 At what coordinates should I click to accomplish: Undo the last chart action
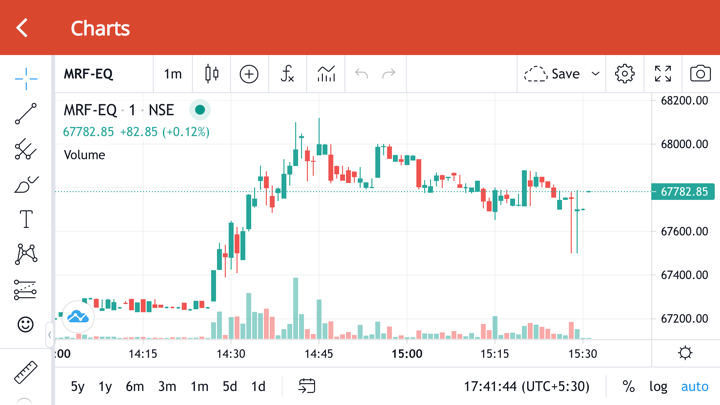coord(361,74)
